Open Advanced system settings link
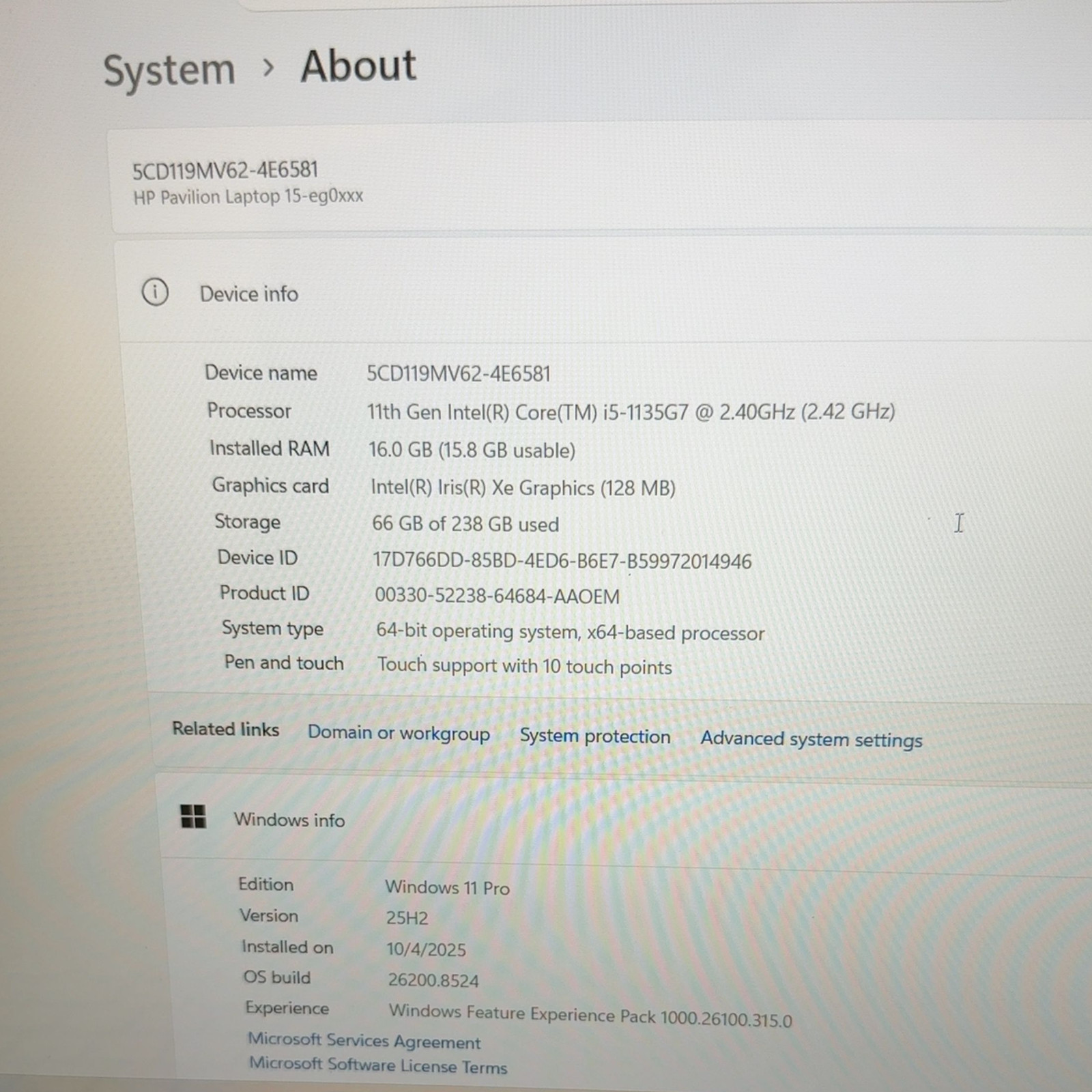The image size is (1092, 1092). 811,739
